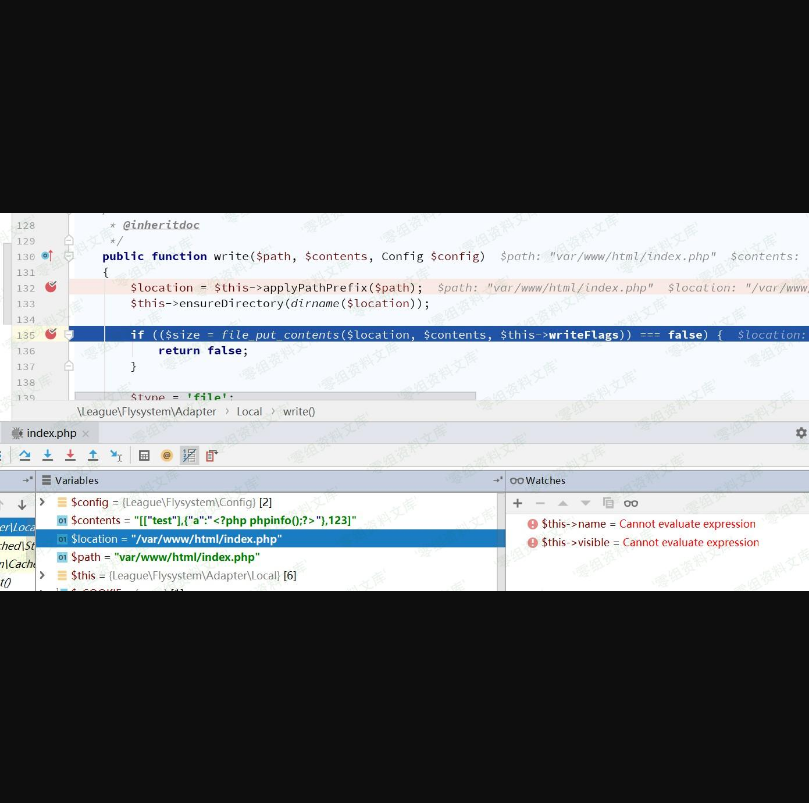Collapse the code fold at line 130

click(69, 256)
